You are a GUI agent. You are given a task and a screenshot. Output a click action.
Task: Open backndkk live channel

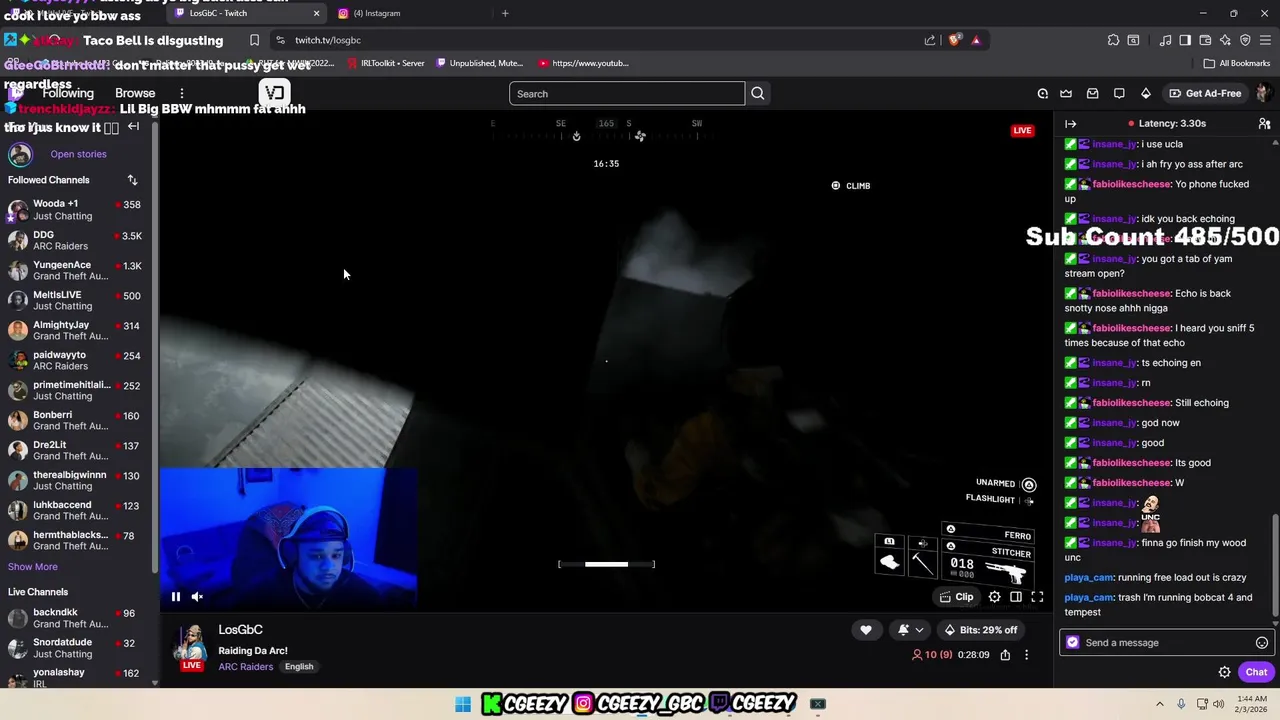click(x=76, y=618)
